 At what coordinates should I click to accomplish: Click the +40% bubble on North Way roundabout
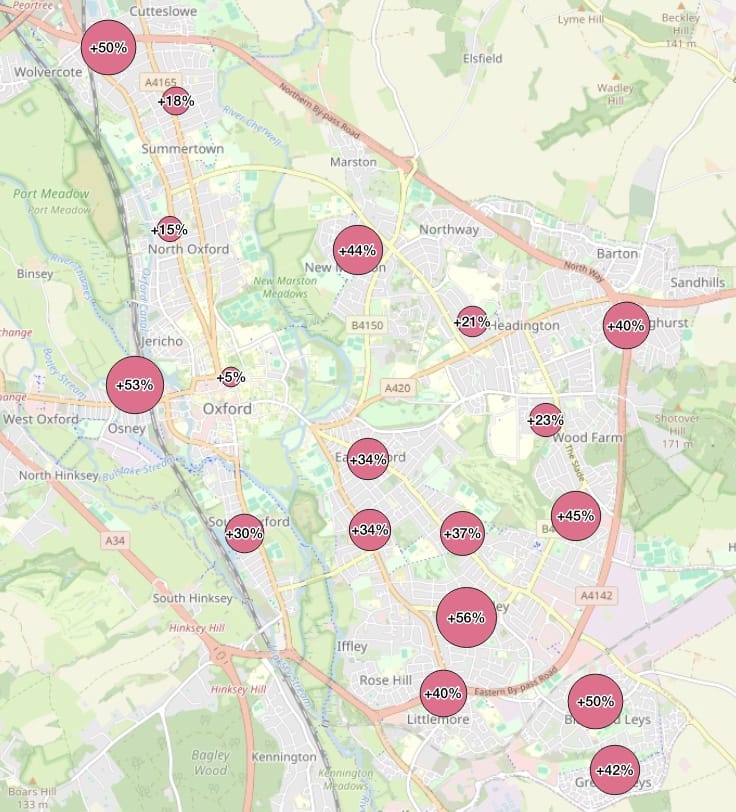point(626,326)
